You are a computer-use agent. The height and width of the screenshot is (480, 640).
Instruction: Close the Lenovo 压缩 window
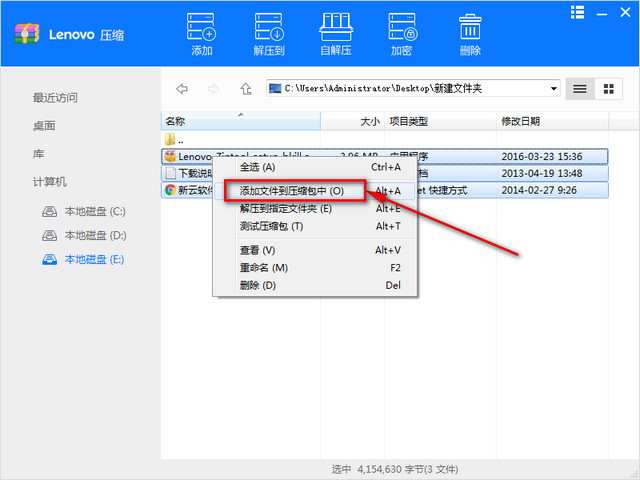click(x=625, y=12)
